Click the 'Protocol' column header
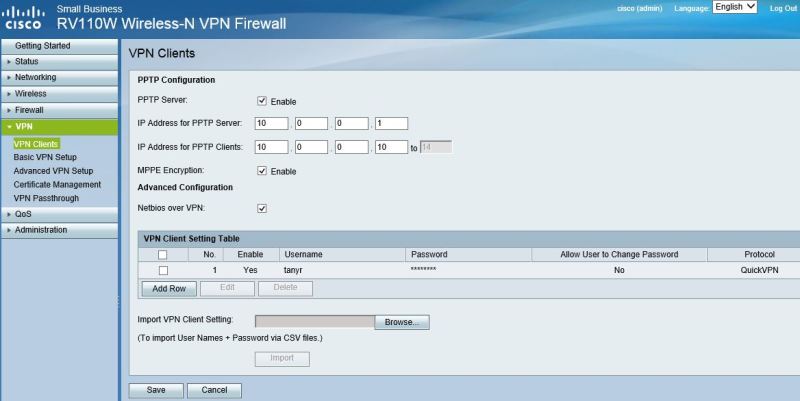 (759, 255)
